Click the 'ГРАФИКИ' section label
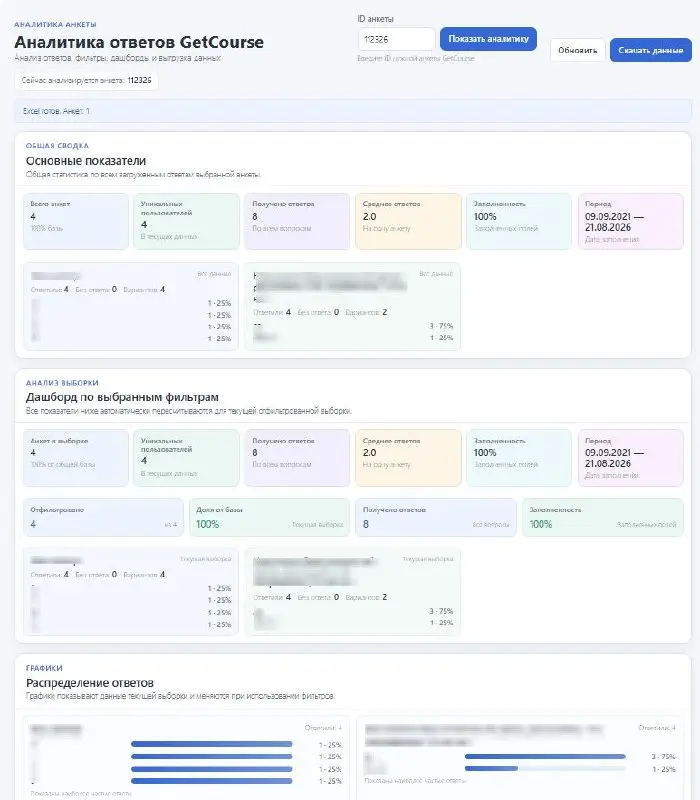The width and height of the screenshot is (700, 800). [x=44, y=668]
